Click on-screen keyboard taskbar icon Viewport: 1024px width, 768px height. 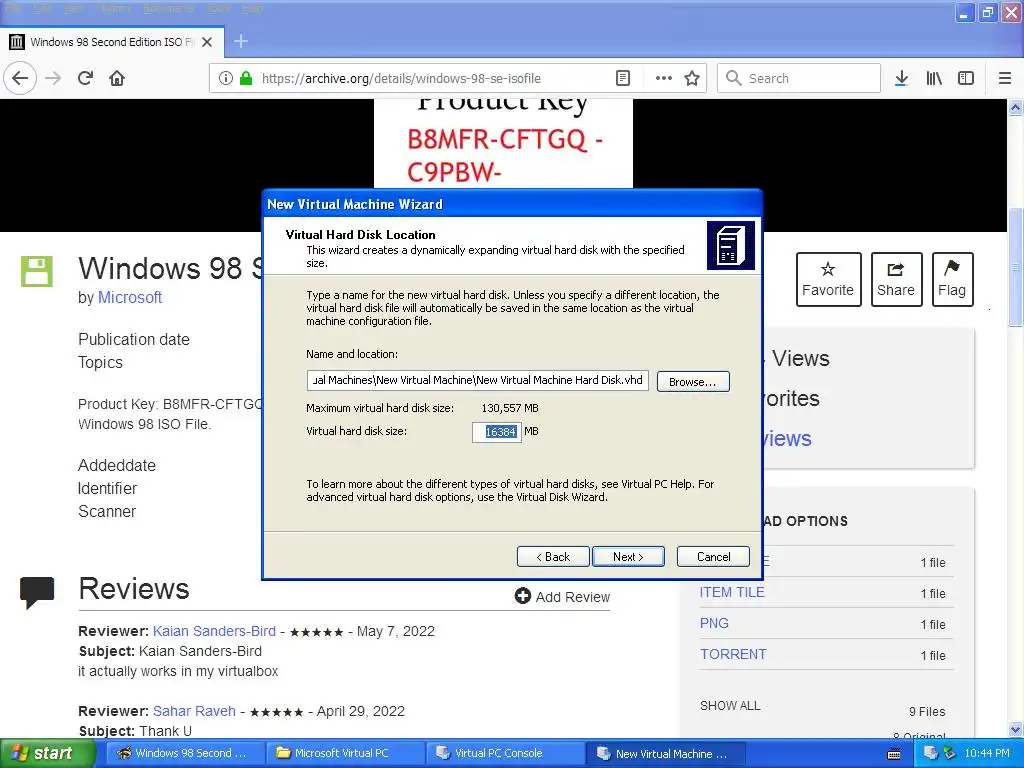coord(894,754)
